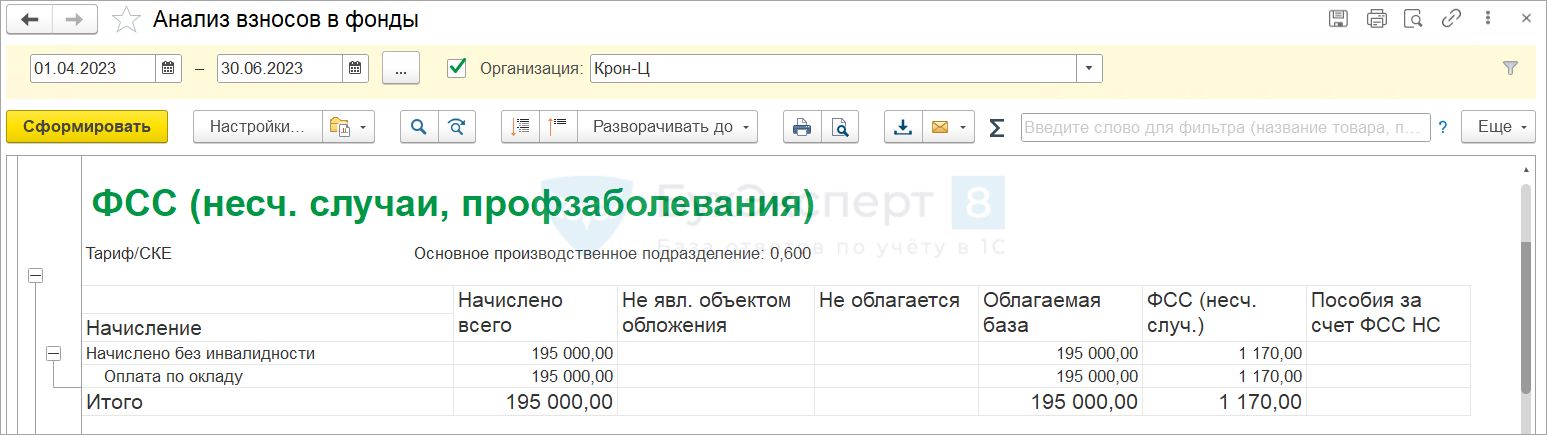Click the save report floppy disk icon
Image resolution: width=1547 pixels, height=435 pixels.
(1338, 19)
